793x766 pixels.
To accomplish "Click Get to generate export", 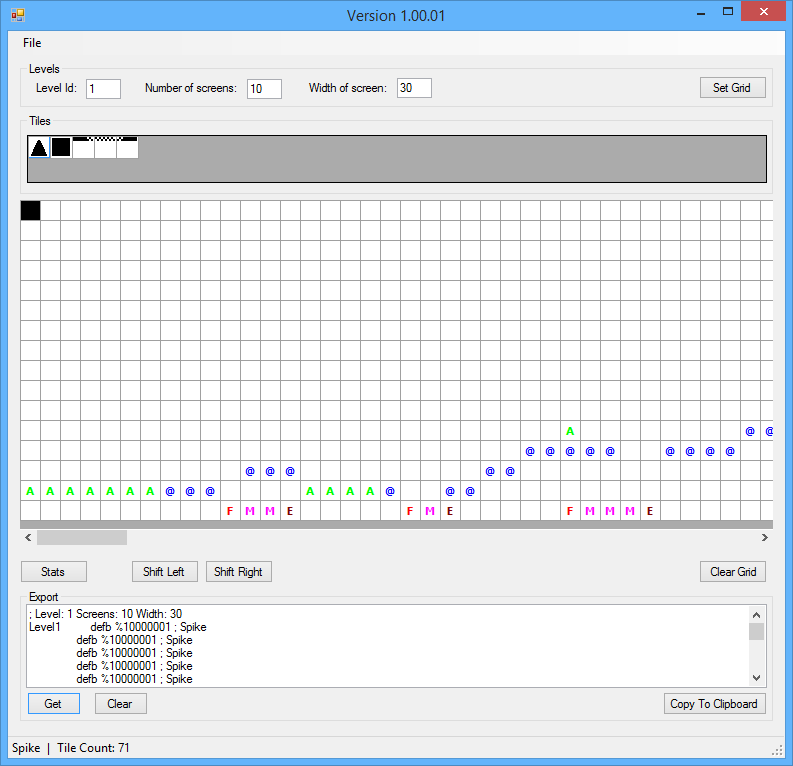I will click(x=54, y=703).
